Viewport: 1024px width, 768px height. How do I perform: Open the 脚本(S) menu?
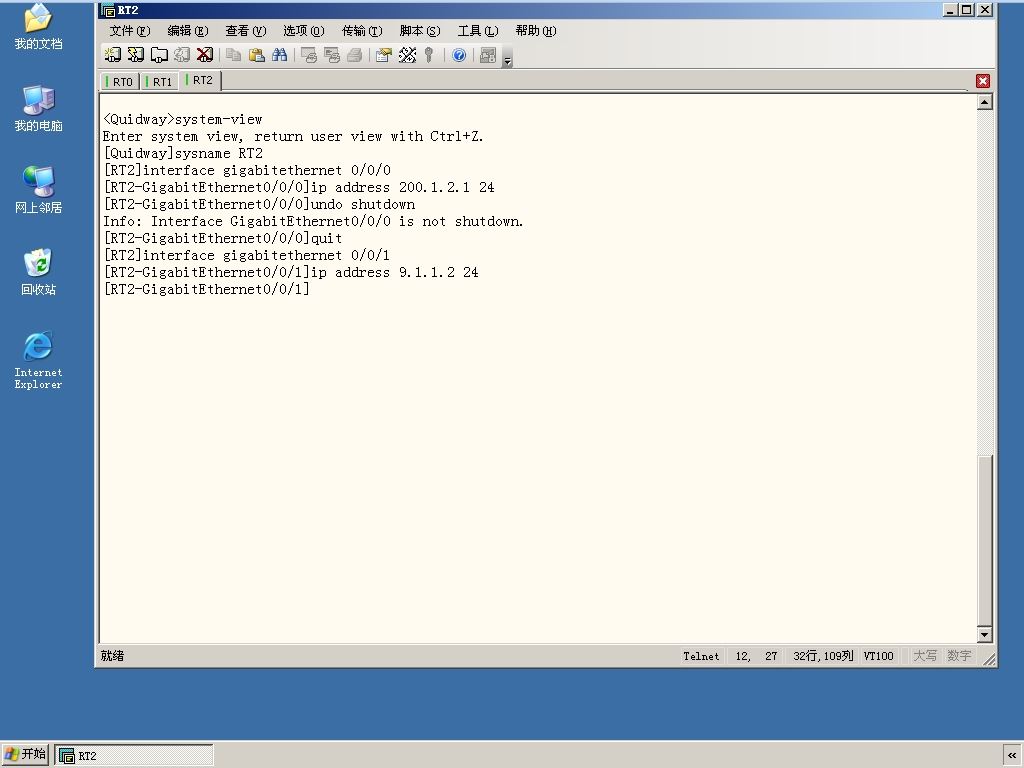point(420,31)
